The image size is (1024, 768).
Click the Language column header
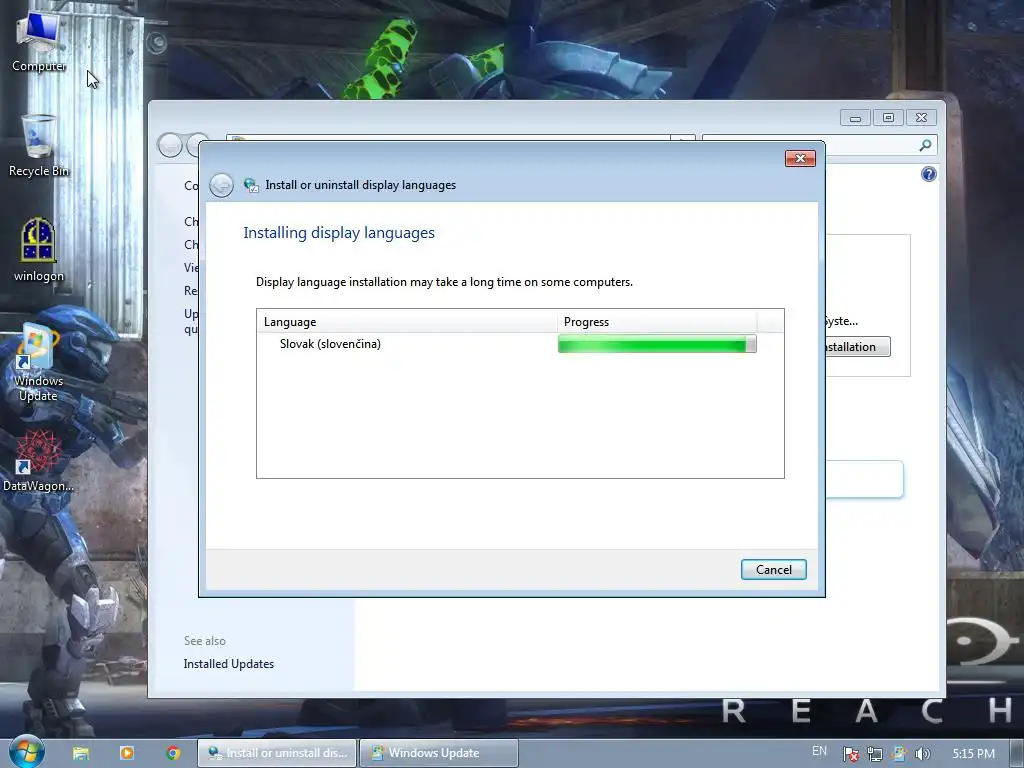click(406, 322)
